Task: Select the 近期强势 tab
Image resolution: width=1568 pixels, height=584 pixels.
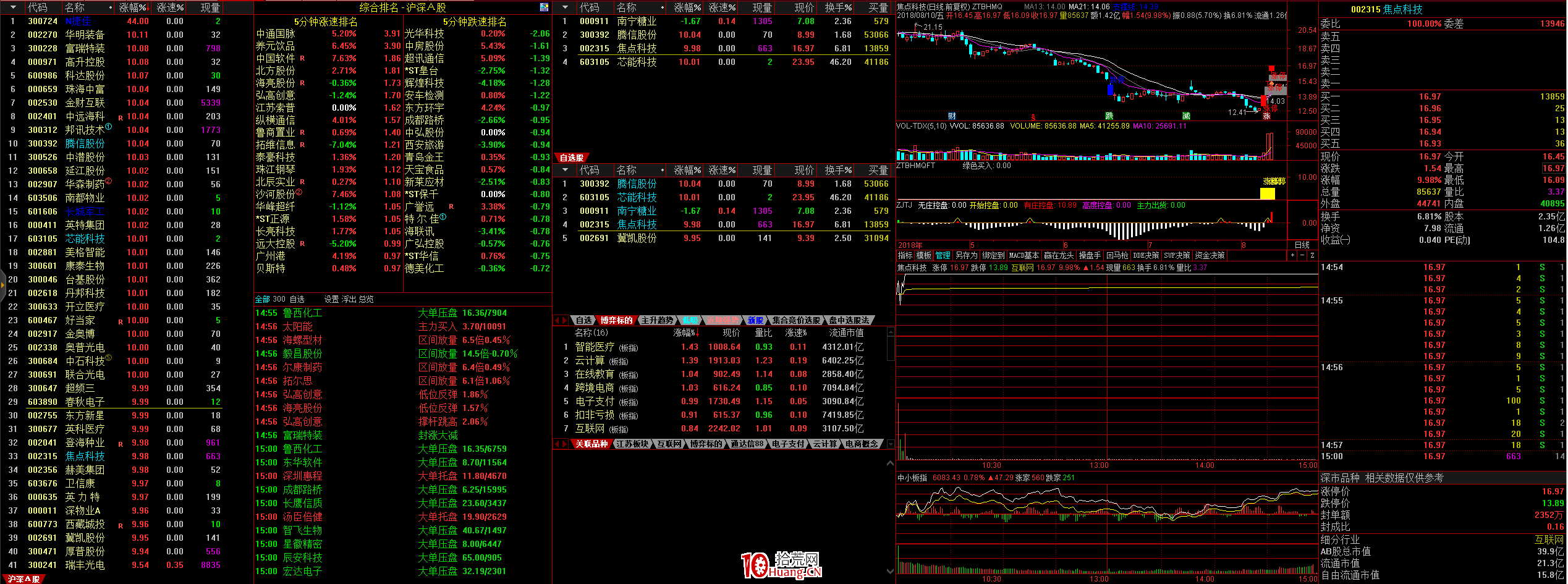Action: click(723, 320)
